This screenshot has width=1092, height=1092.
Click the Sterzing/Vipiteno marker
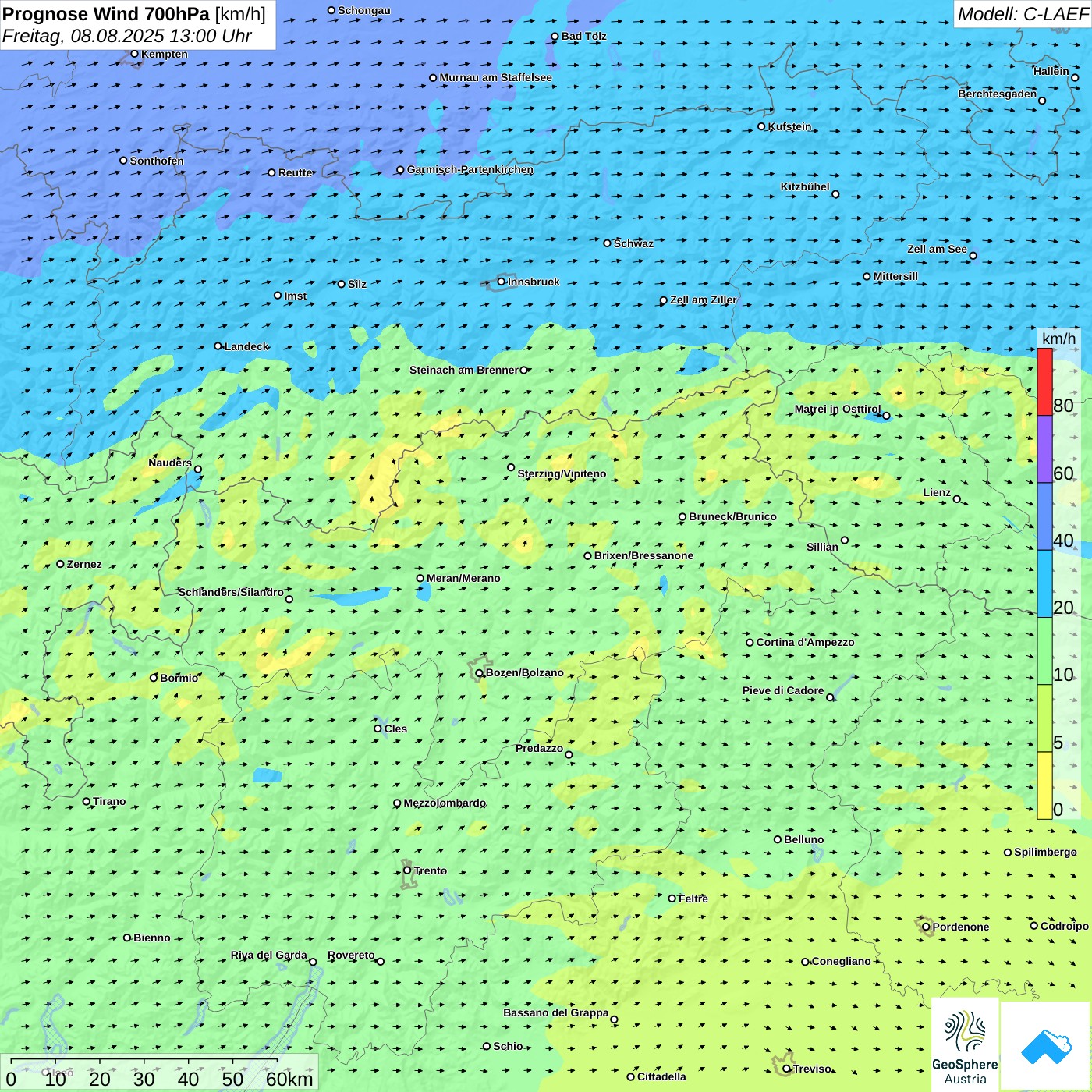[x=512, y=468]
